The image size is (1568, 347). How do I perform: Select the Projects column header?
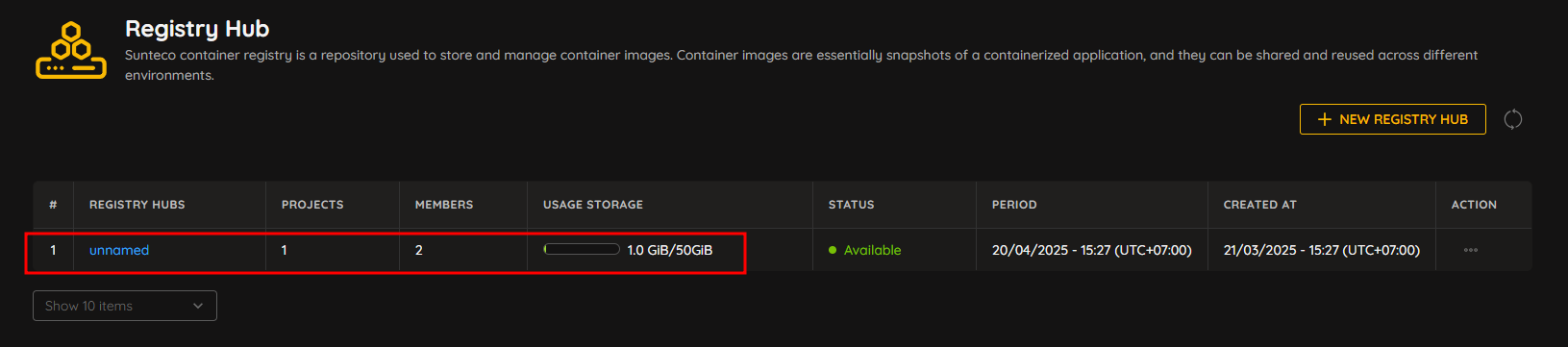pyautogui.click(x=312, y=205)
